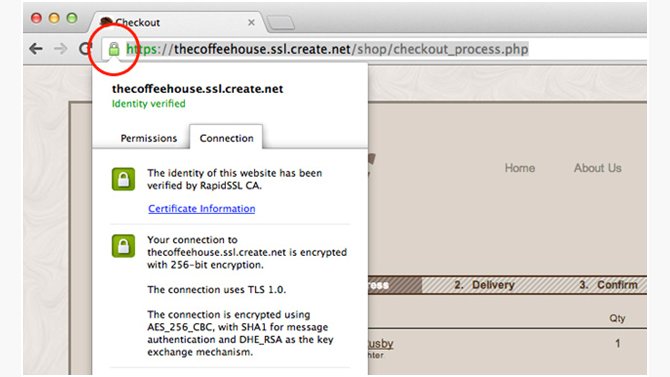Click the 2. Delivery checkout step

pyautogui.click(x=484, y=285)
